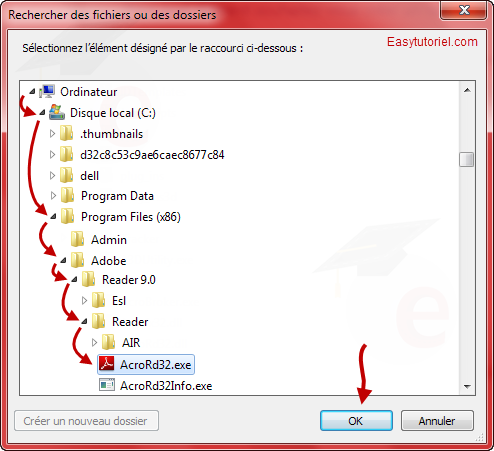Viewport: 494px width, 451px height.
Task: Expand the d32c8c53c9ae6caec8677c84 folder
Action: coord(52,155)
